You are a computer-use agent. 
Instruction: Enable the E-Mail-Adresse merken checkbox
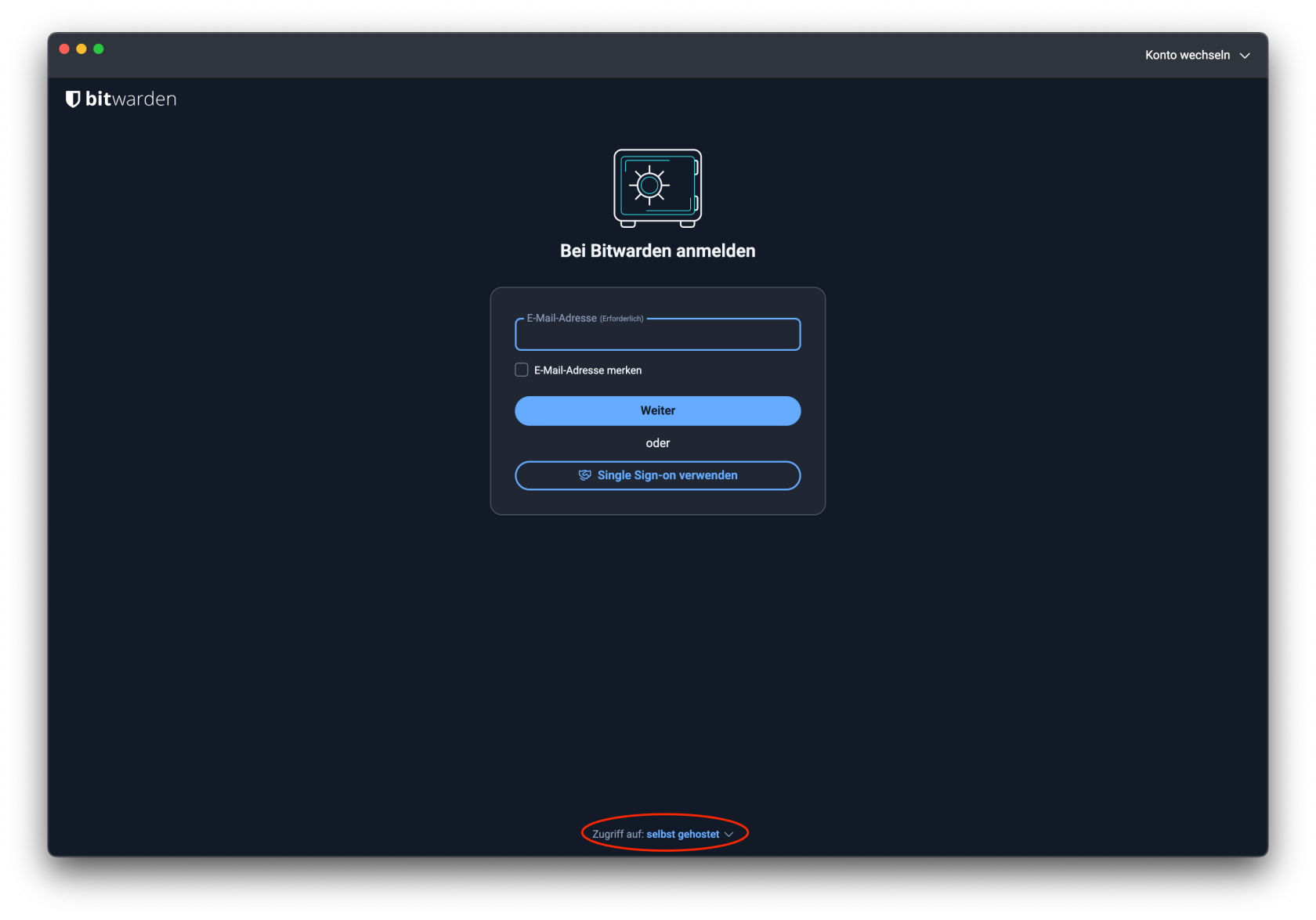[521, 370]
